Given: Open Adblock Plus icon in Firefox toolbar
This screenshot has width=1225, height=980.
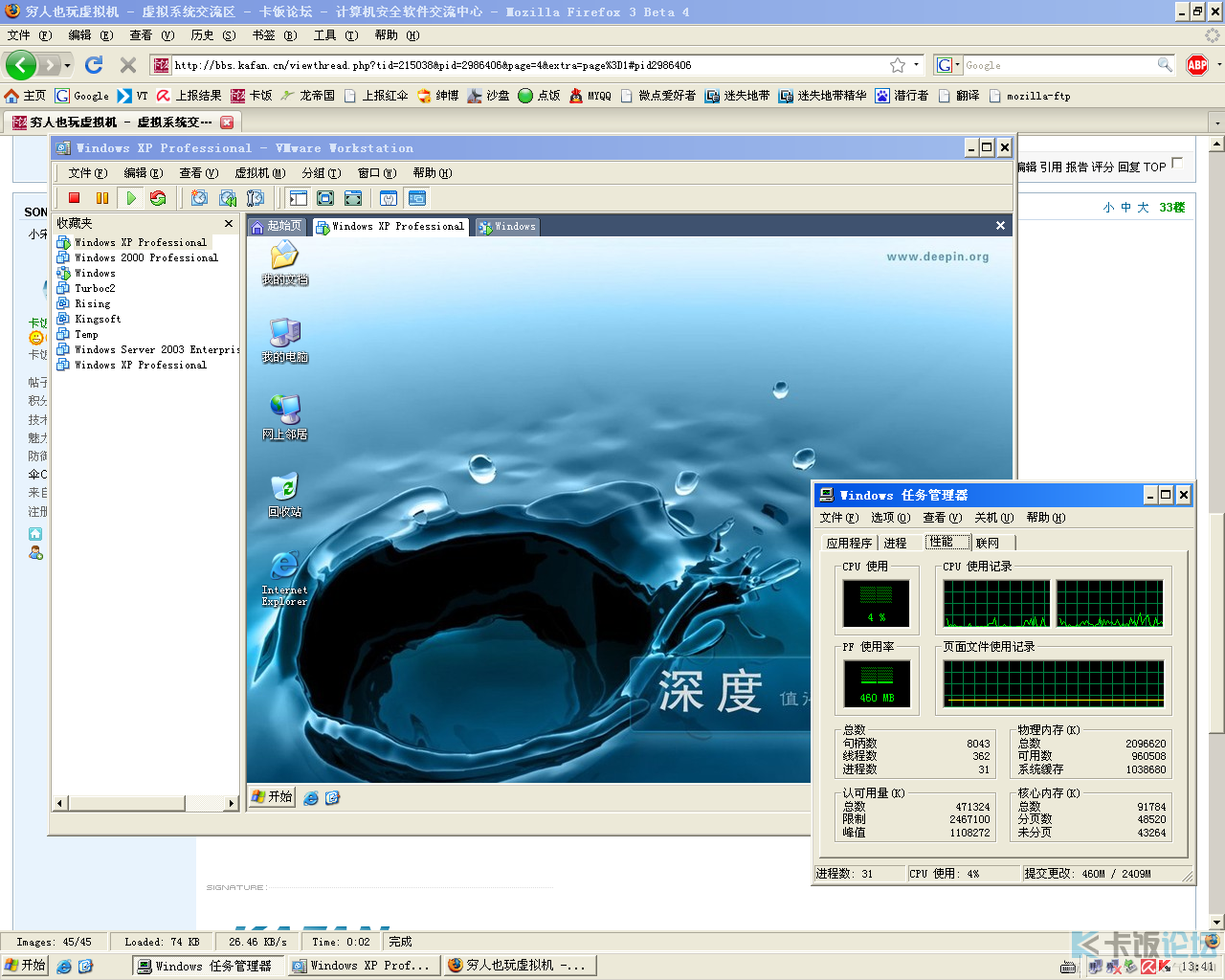Looking at the screenshot, I should pos(1197,65).
